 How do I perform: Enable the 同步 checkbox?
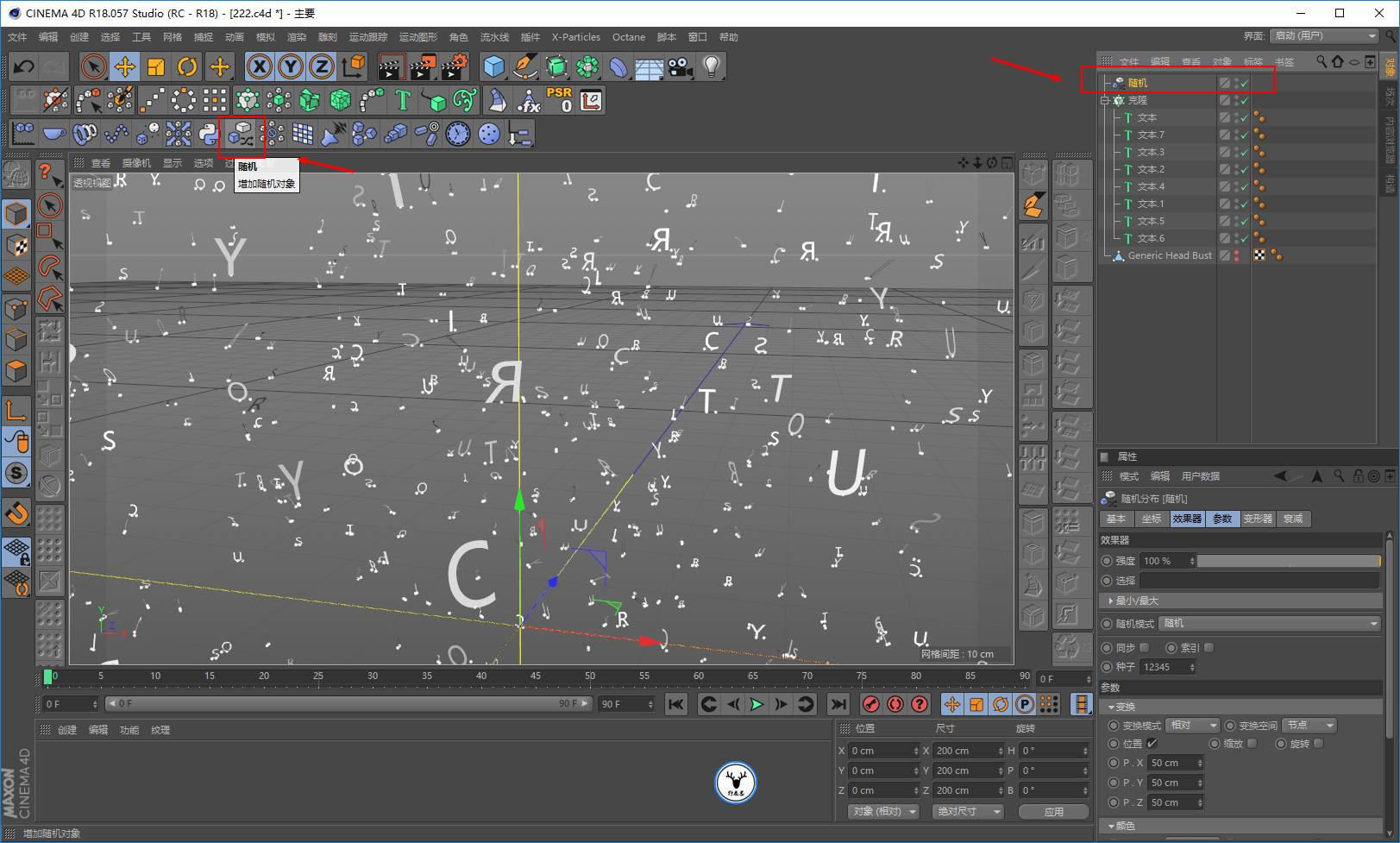(1145, 647)
